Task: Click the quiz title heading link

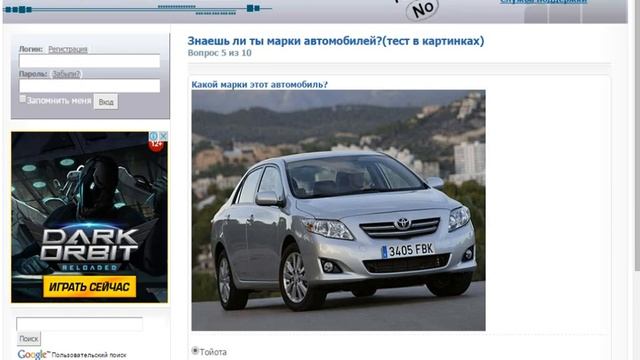Action: pos(336,41)
